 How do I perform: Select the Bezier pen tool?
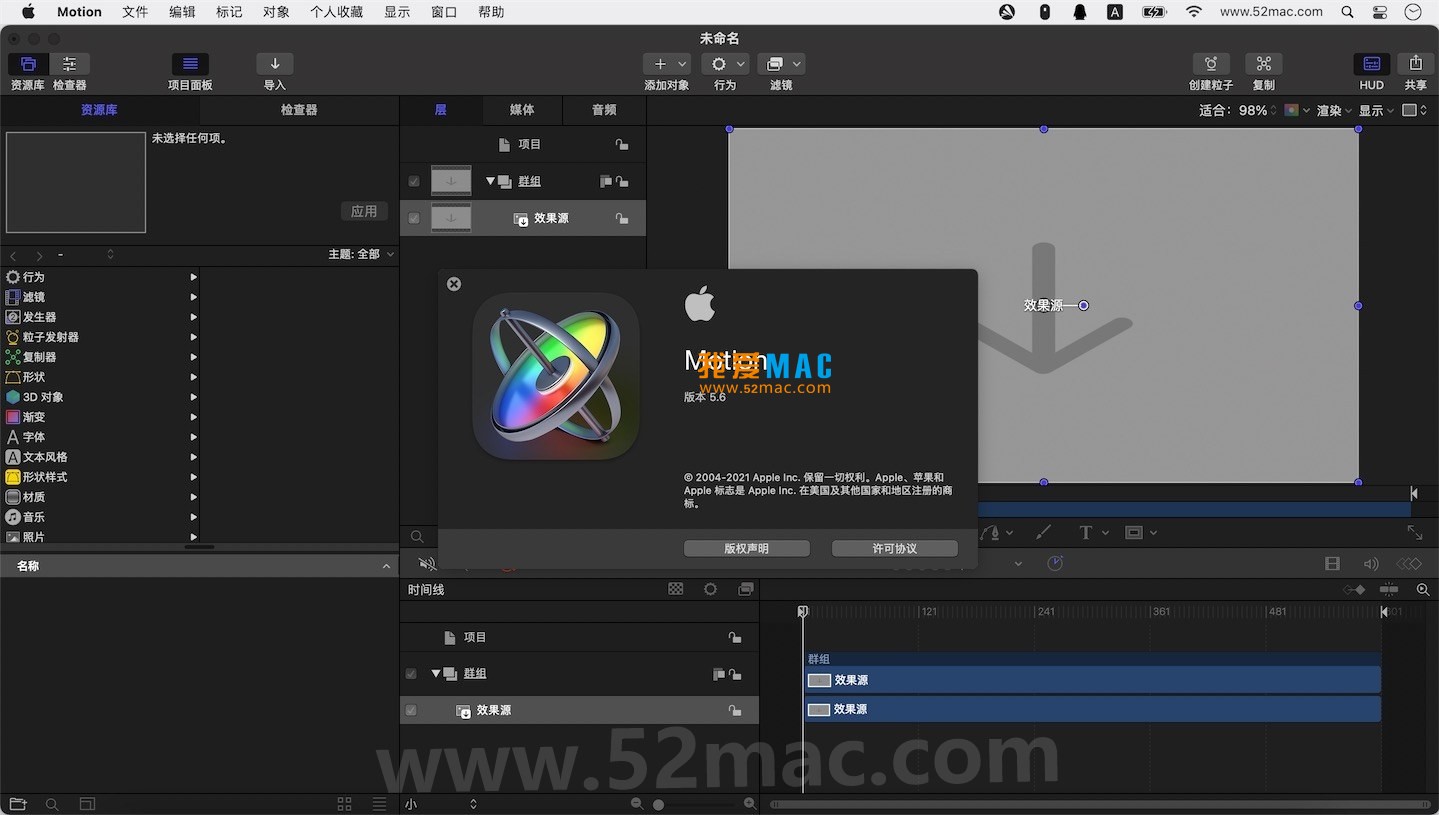click(x=990, y=533)
